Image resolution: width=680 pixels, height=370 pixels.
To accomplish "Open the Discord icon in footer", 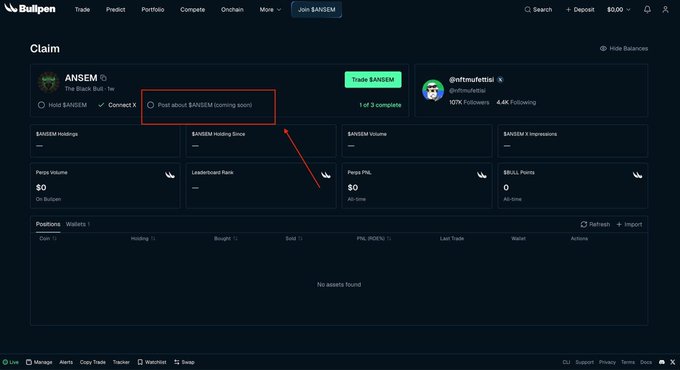I will 662,362.
